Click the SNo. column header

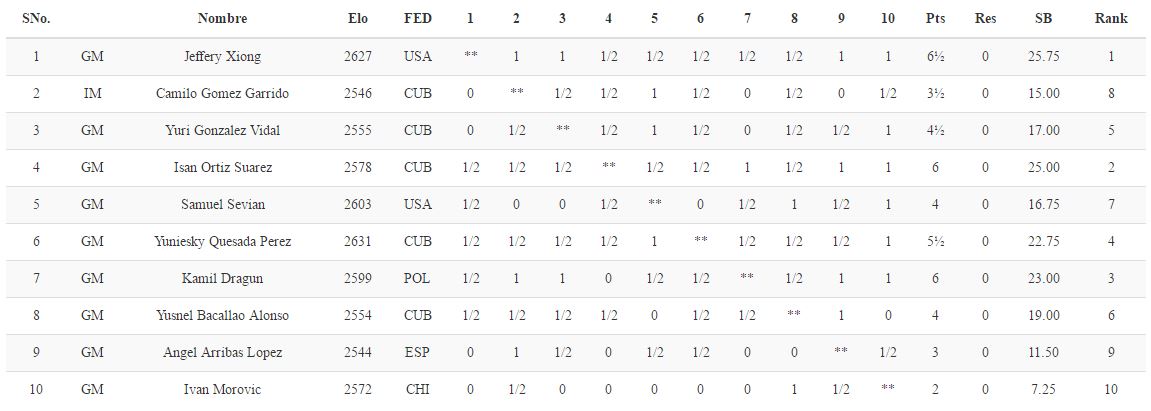click(36, 19)
